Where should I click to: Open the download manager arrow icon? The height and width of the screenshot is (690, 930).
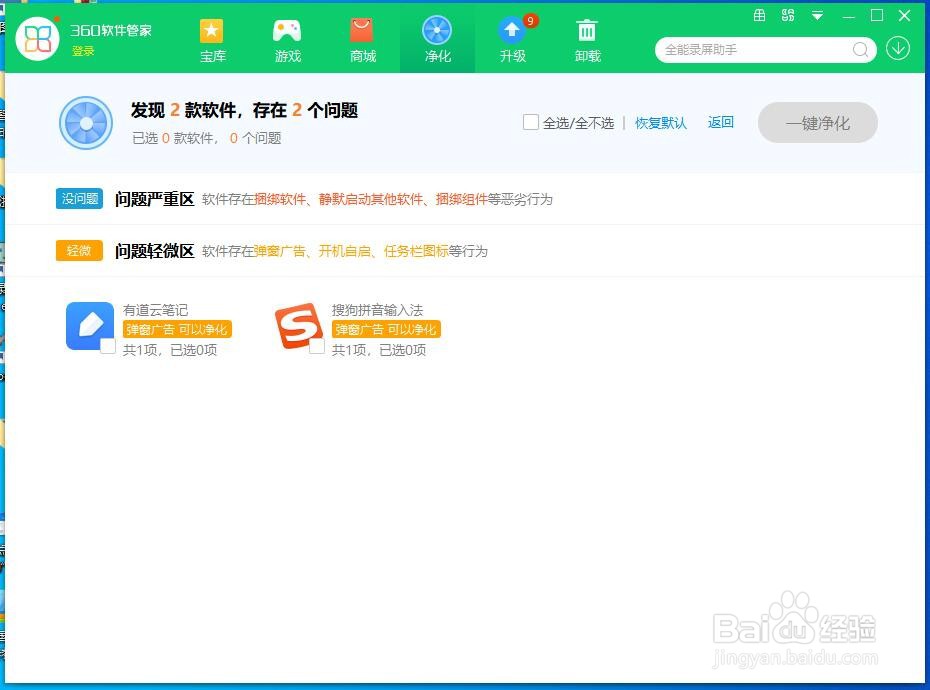[x=898, y=49]
